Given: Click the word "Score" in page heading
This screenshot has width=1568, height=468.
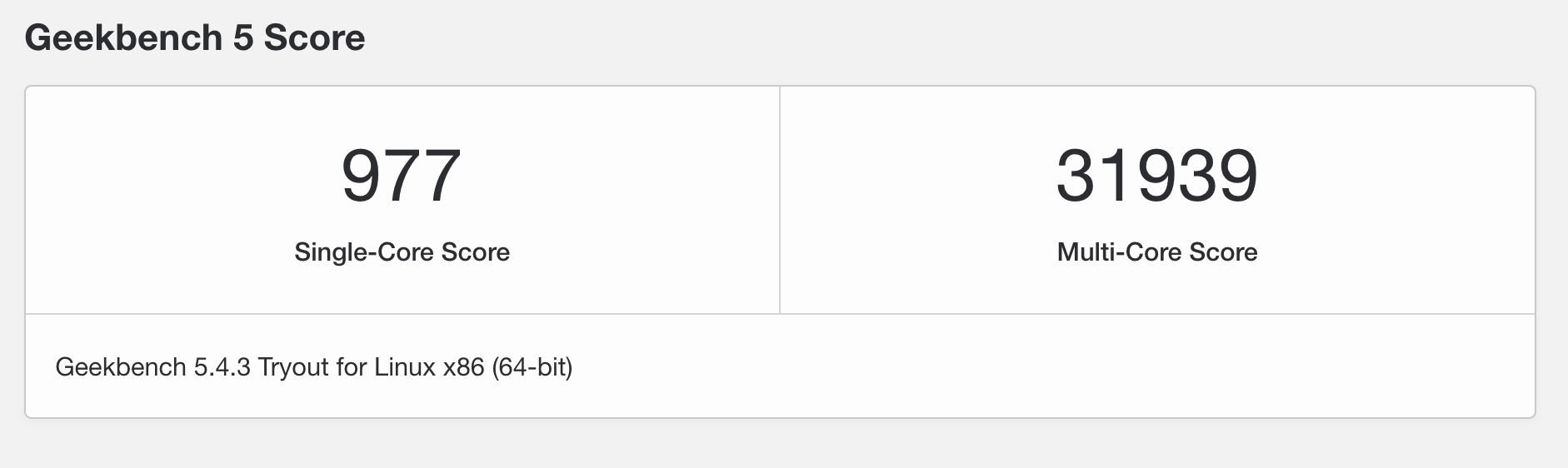Looking at the screenshot, I should tap(314, 38).
